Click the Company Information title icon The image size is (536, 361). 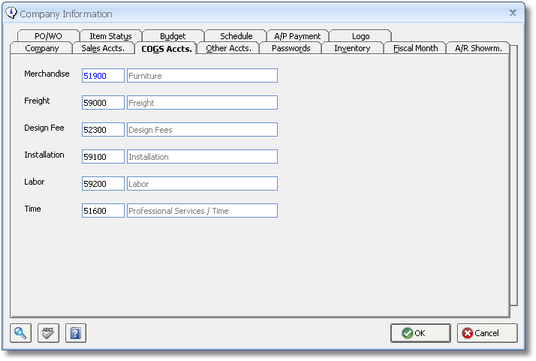[x=11, y=13]
